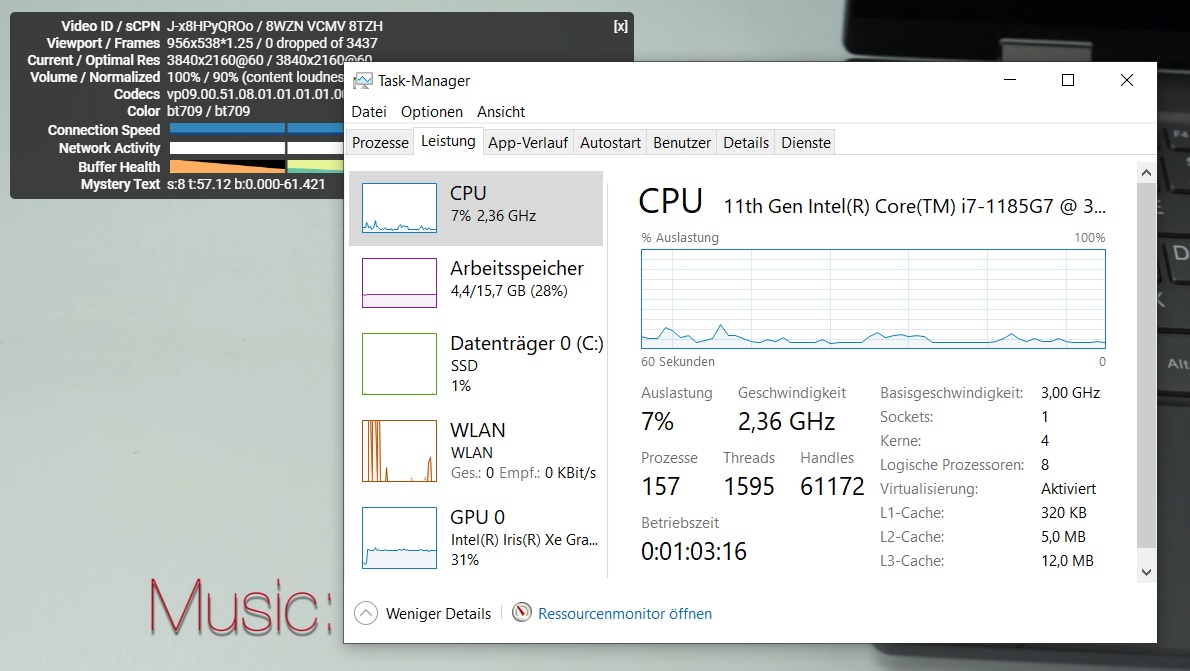Click the CPU utilization graph
The height and width of the screenshot is (671, 1190).
[873, 299]
